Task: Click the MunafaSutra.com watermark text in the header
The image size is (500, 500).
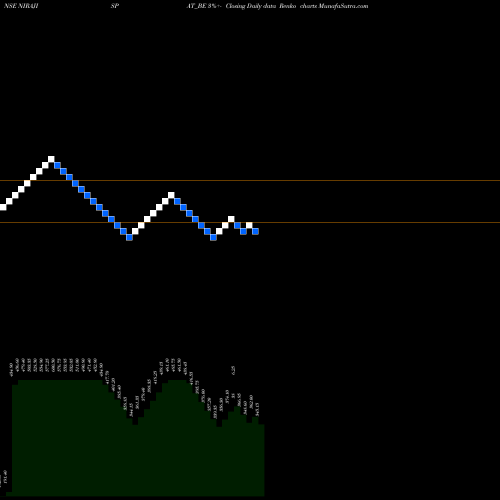Action: pos(343,6)
